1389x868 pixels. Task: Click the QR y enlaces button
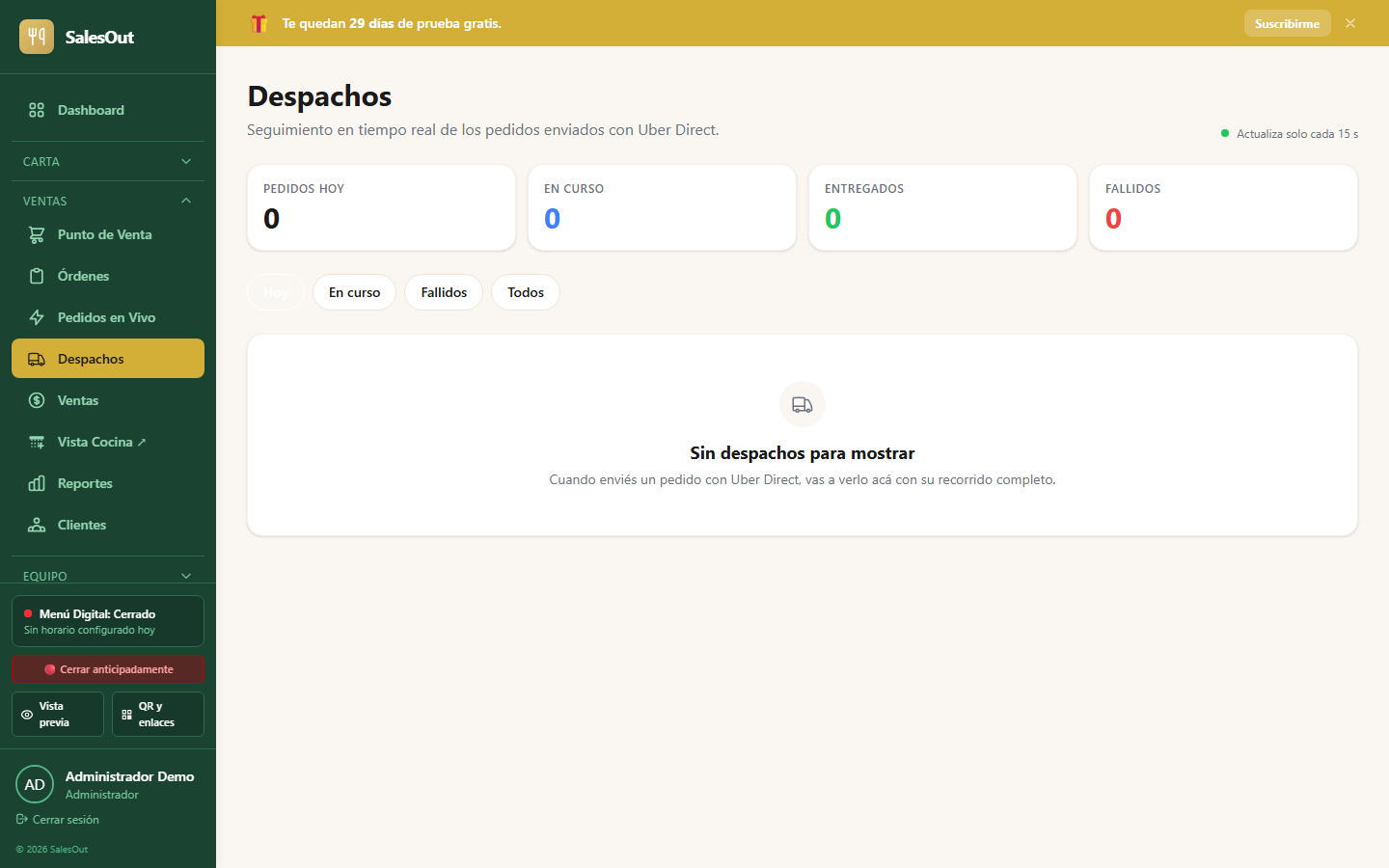[x=158, y=714]
